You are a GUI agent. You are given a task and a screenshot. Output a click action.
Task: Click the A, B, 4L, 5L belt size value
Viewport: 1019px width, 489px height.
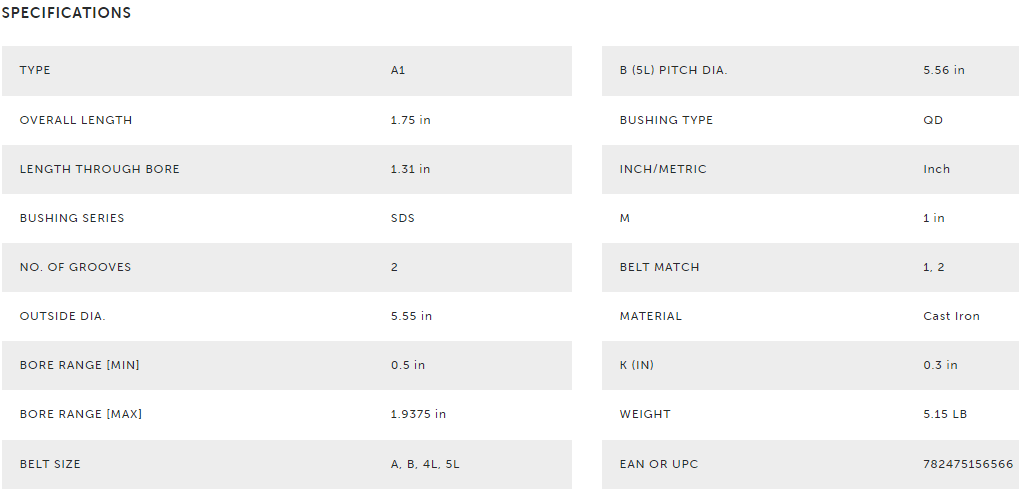(425, 464)
